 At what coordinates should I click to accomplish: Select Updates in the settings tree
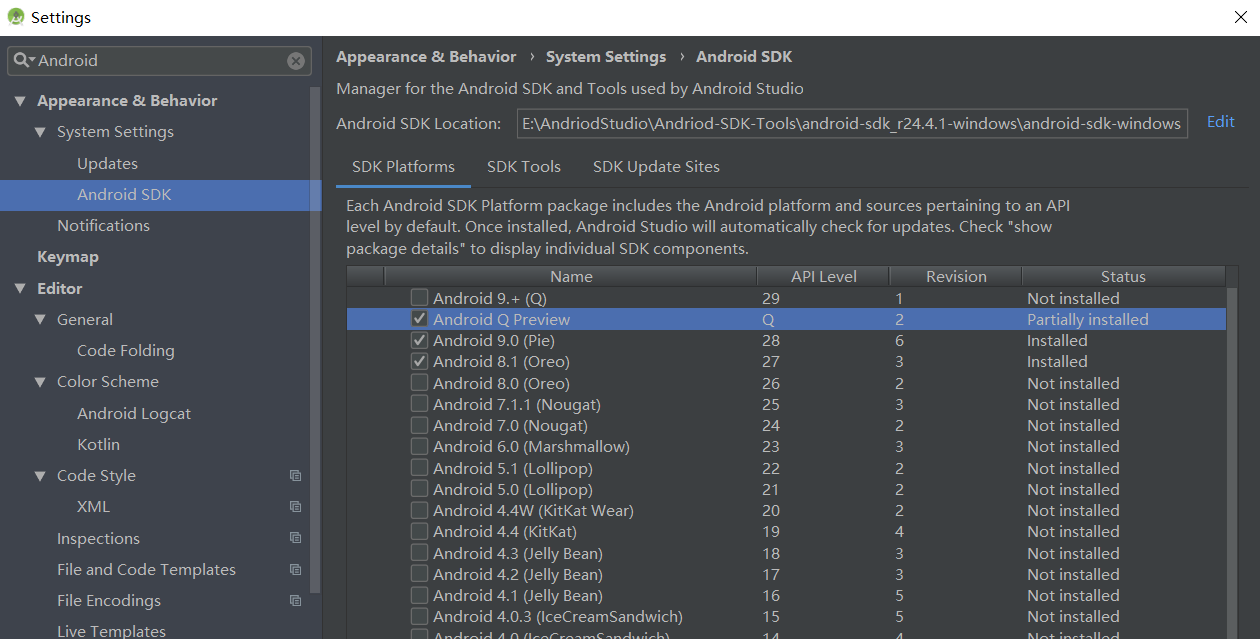point(107,164)
